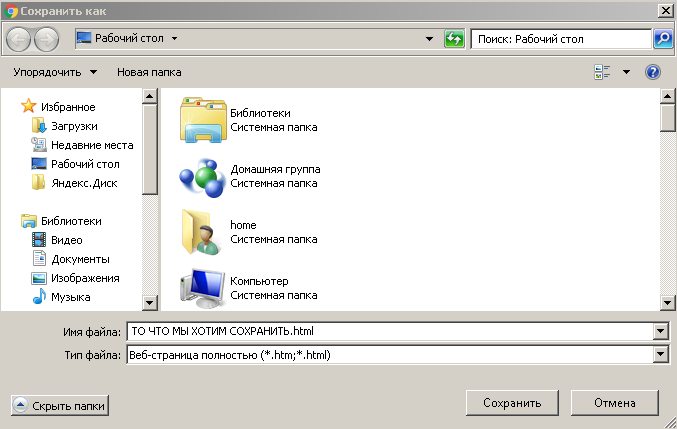
Task: Close the Сохранить как dialog
Action: tap(665, 11)
